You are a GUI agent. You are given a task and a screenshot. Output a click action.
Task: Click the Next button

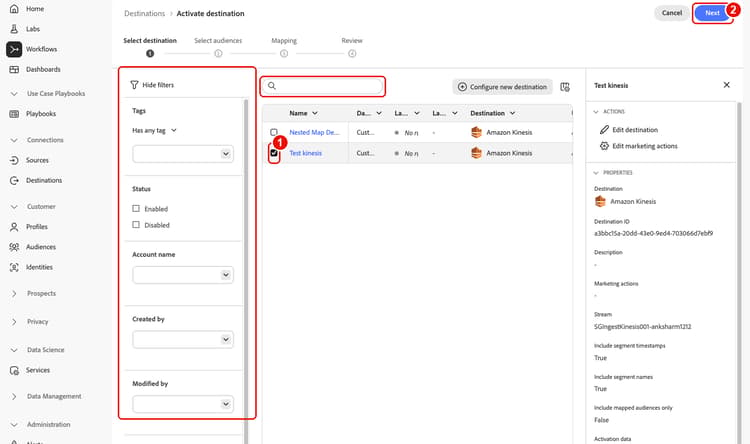pos(712,13)
